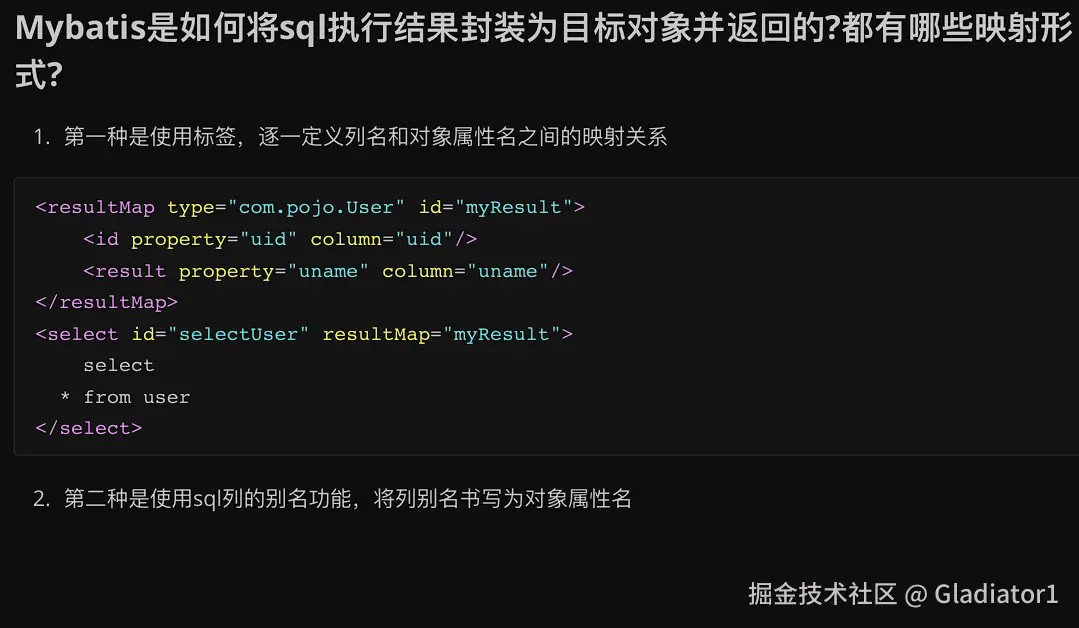The height and width of the screenshot is (628, 1079).
Task: Click the closing resultMap tag
Action: click(x=107, y=303)
